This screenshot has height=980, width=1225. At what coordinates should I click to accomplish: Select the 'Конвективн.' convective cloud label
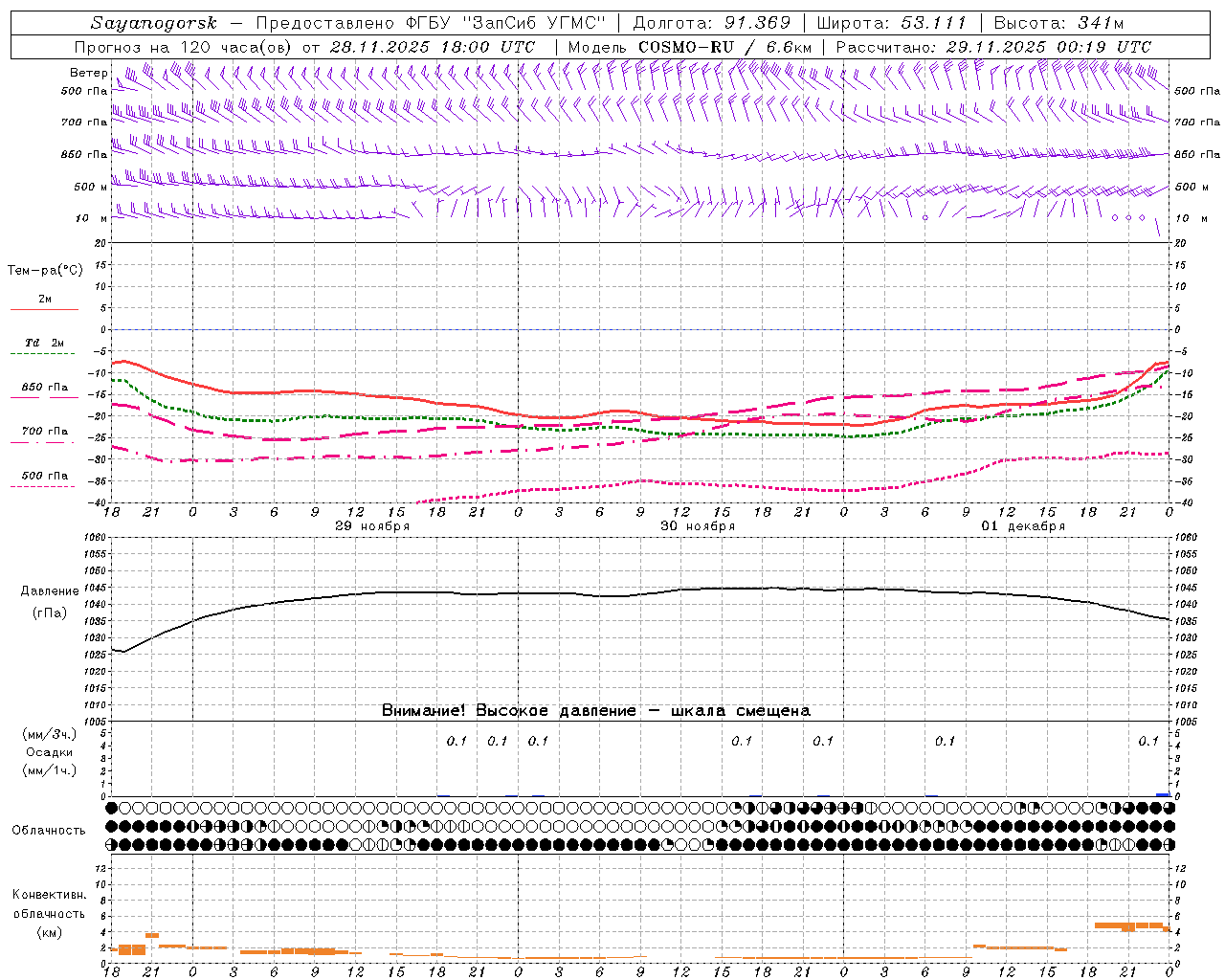tap(49, 895)
